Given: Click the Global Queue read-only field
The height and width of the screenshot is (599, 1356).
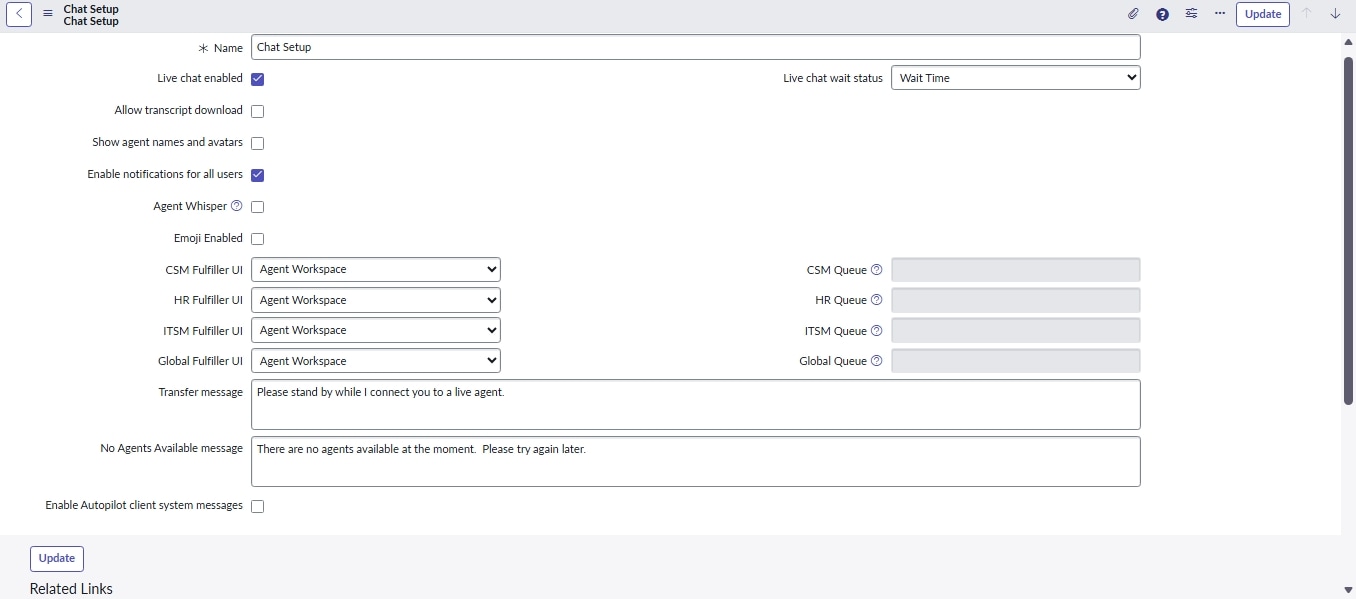Looking at the screenshot, I should pyautogui.click(x=1016, y=361).
